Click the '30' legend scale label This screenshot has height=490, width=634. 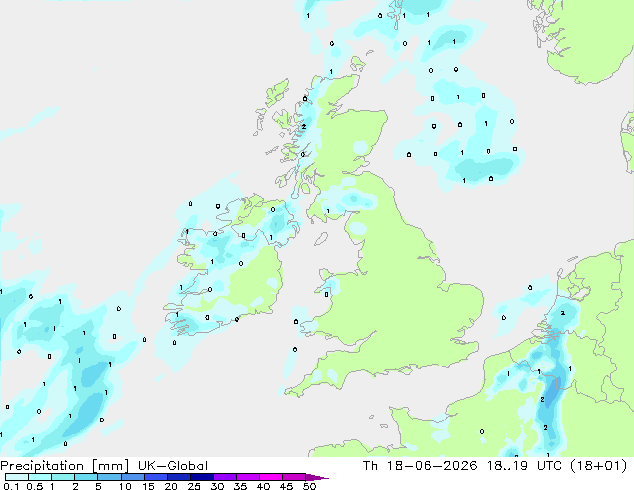click(x=217, y=486)
